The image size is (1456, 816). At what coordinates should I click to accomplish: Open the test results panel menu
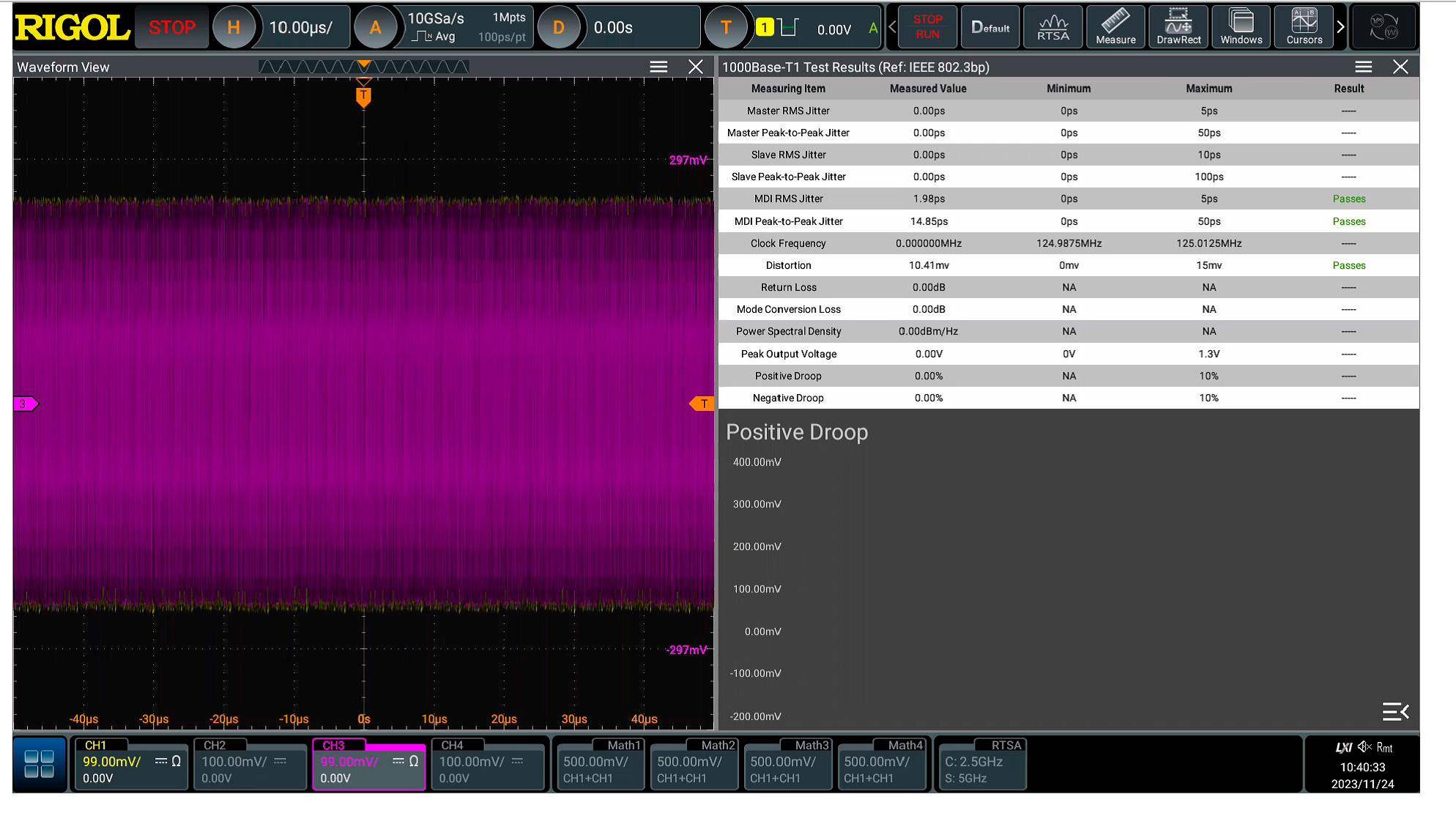click(1363, 67)
